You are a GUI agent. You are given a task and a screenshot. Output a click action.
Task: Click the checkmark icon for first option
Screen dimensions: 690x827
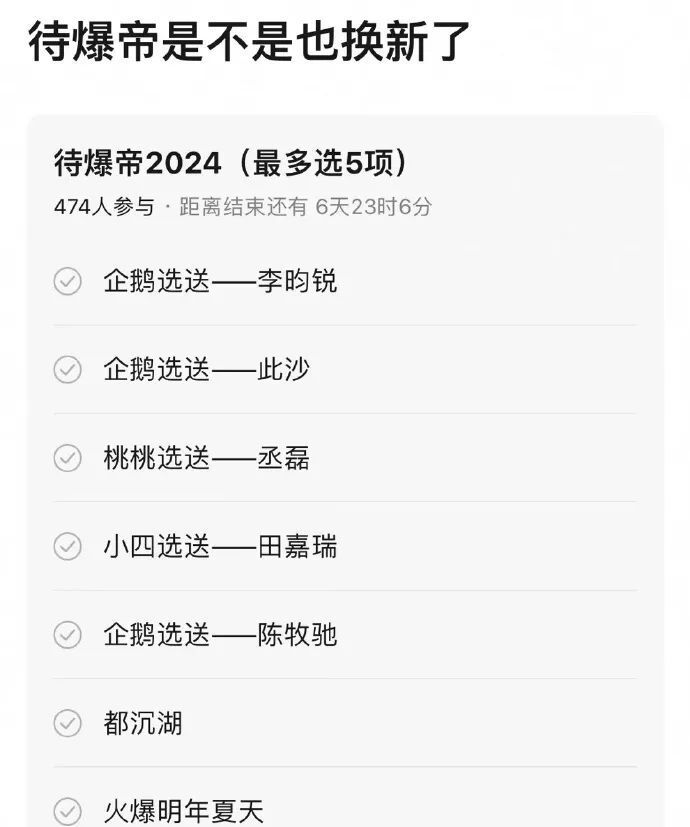point(67,283)
